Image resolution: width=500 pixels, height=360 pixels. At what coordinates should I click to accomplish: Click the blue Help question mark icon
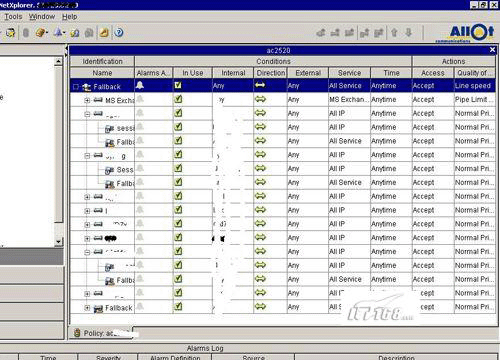(119, 33)
